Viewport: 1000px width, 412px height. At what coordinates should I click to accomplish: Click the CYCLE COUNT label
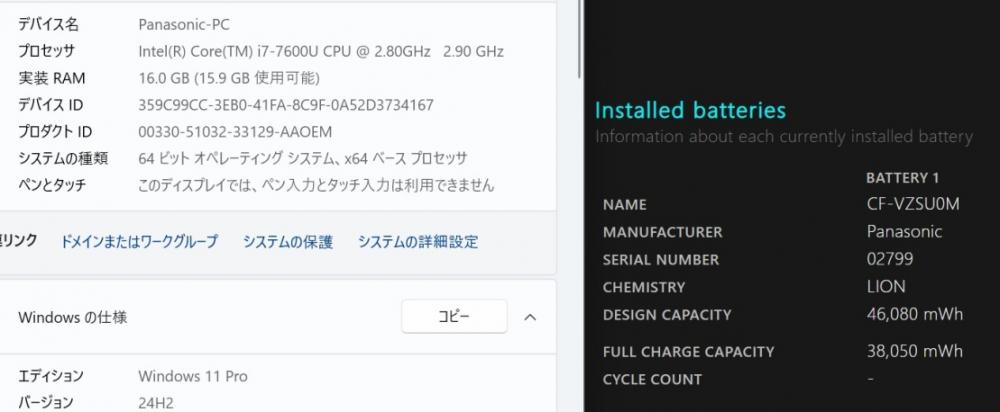(x=652, y=379)
